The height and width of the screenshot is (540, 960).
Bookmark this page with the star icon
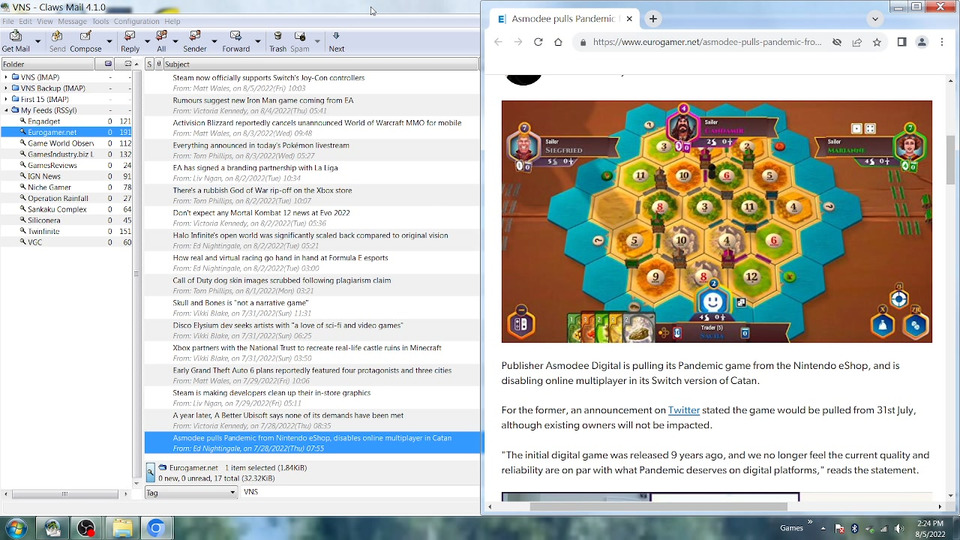(x=877, y=42)
